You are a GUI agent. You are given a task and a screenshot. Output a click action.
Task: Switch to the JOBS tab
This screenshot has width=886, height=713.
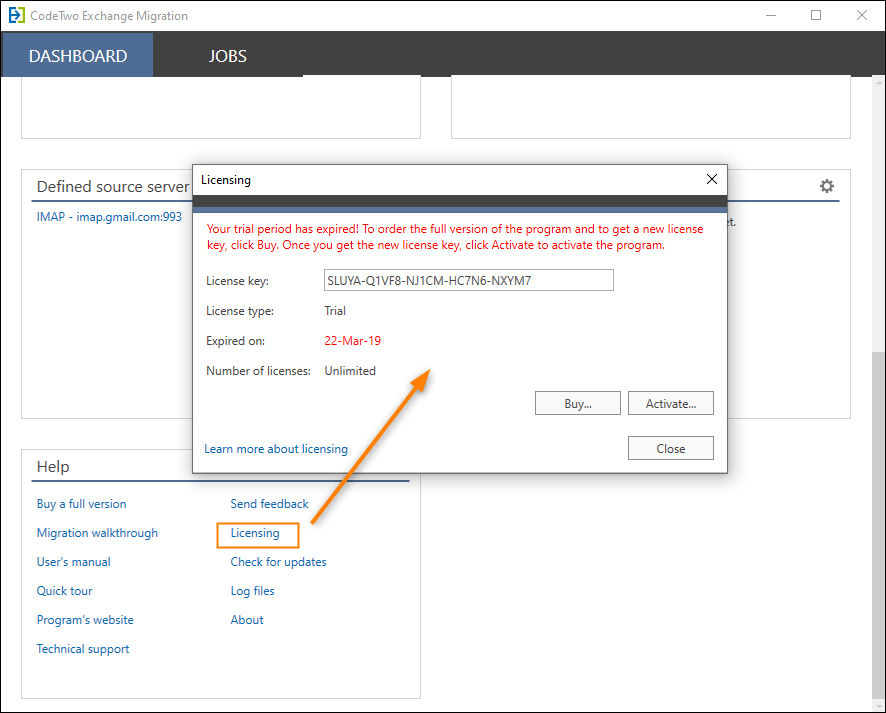228,55
